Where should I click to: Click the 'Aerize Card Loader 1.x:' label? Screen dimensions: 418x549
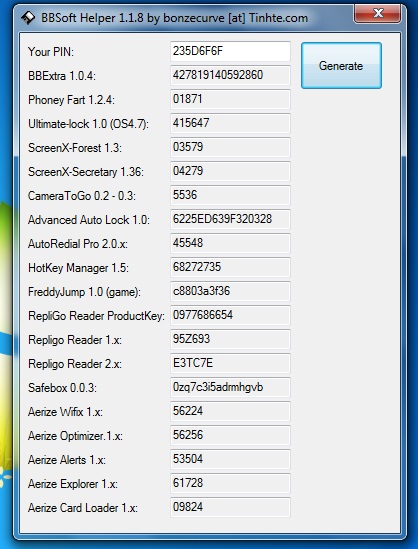tap(83, 508)
